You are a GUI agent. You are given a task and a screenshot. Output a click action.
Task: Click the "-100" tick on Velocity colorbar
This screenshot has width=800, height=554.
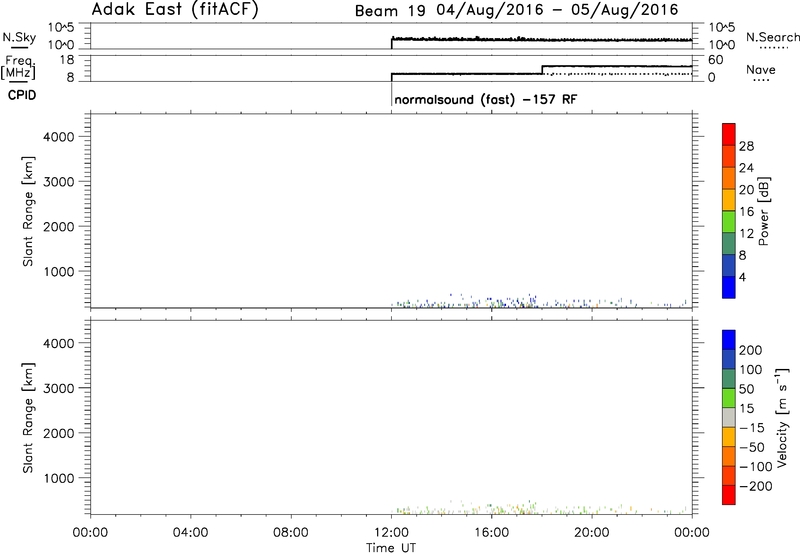click(756, 467)
